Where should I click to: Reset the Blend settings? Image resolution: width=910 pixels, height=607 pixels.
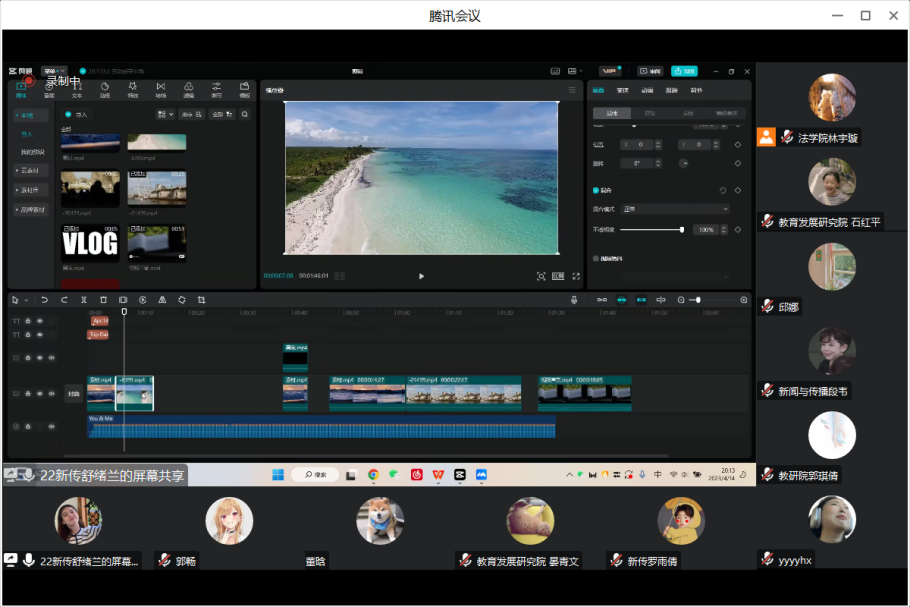[723, 190]
